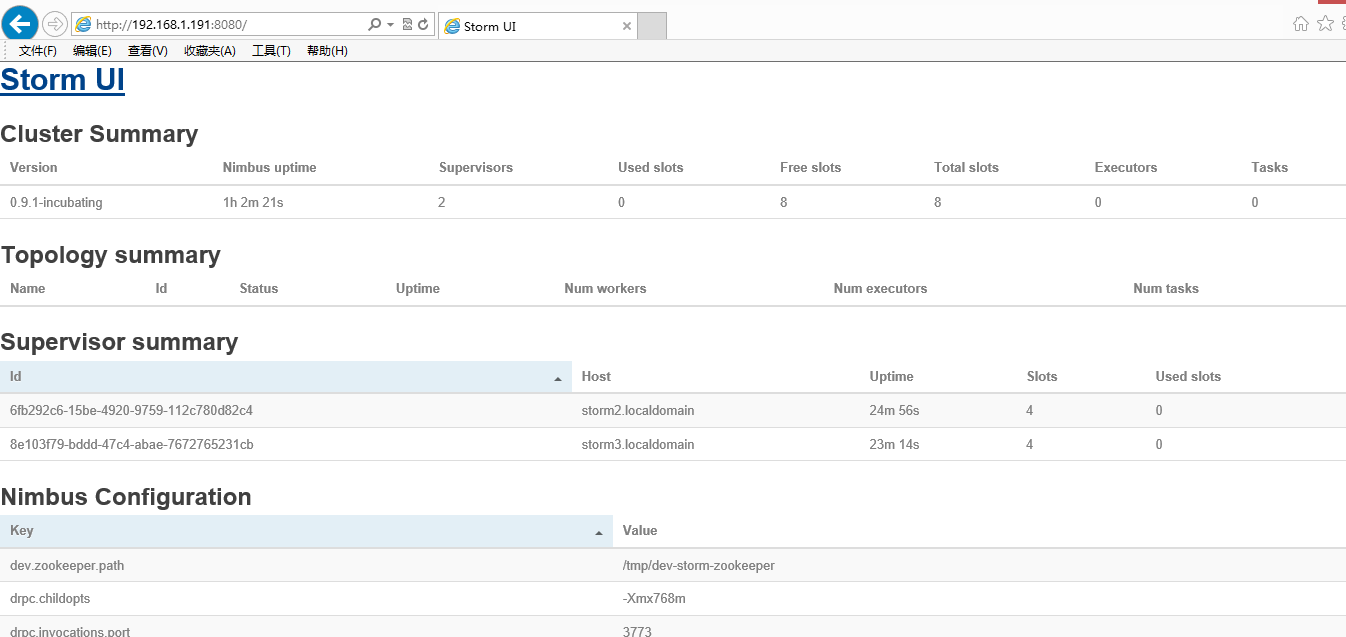Click the Tasks column header
The image size is (1346, 637).
1269,167
